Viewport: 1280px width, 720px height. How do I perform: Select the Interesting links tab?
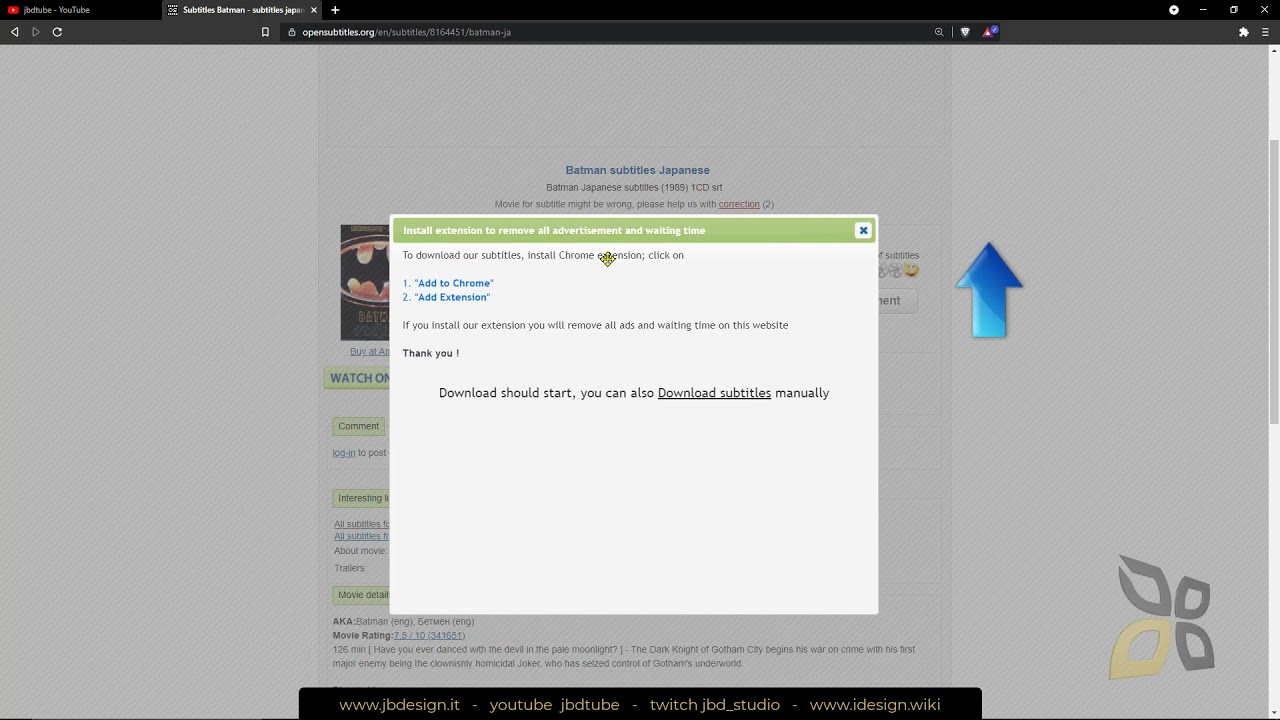[361, 498]
